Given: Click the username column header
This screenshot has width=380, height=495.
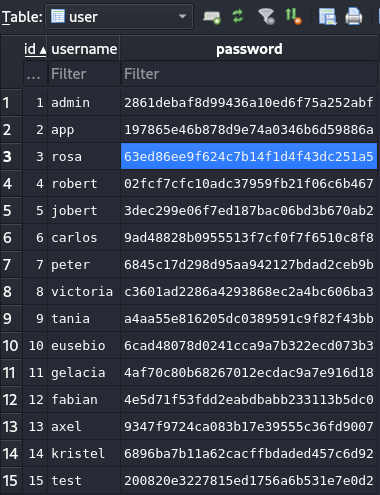Looking at the screenshot, I should pos(84,49).
